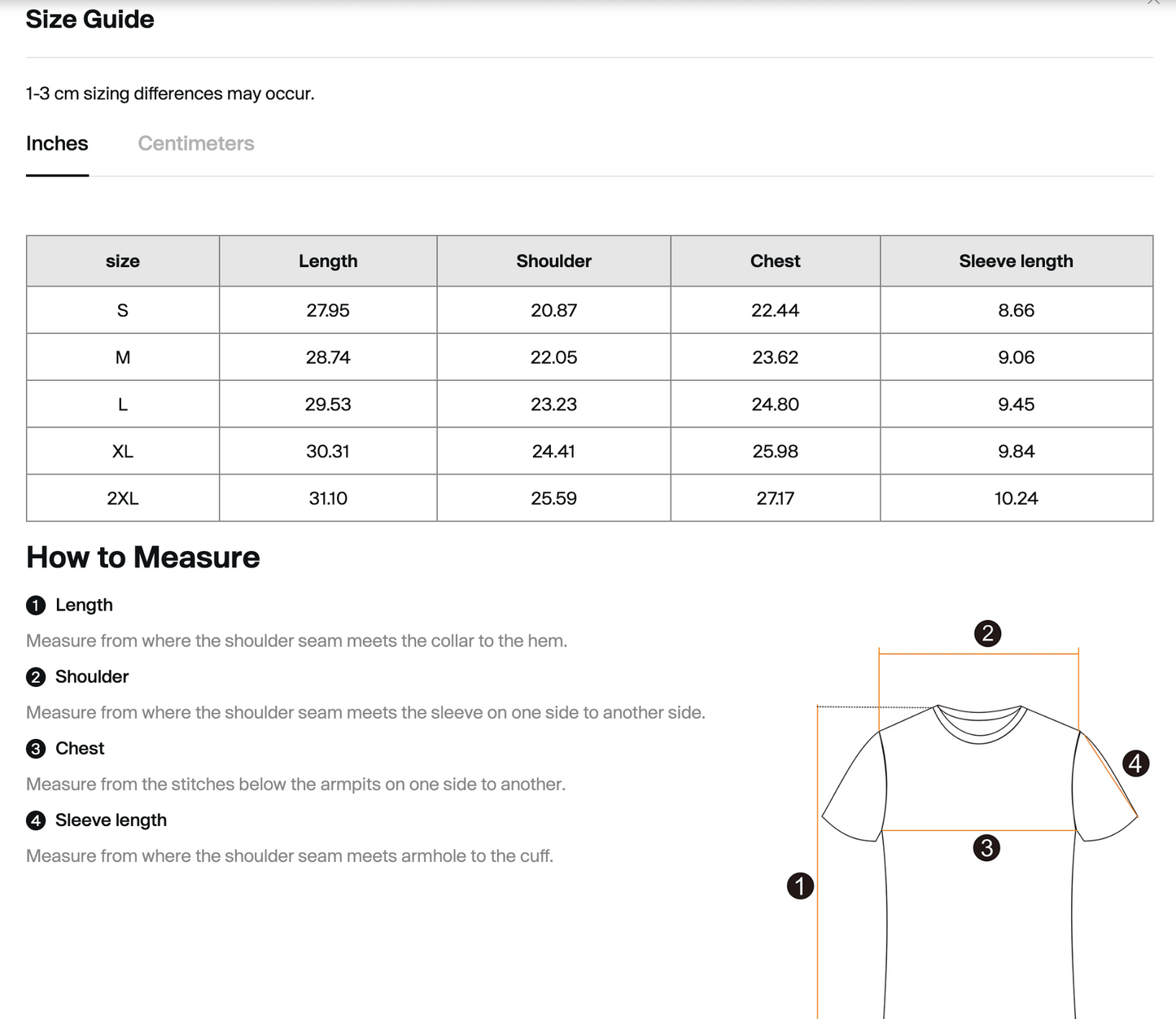
Task: Switch to the Centimeters tab
Action: point(195,143)
